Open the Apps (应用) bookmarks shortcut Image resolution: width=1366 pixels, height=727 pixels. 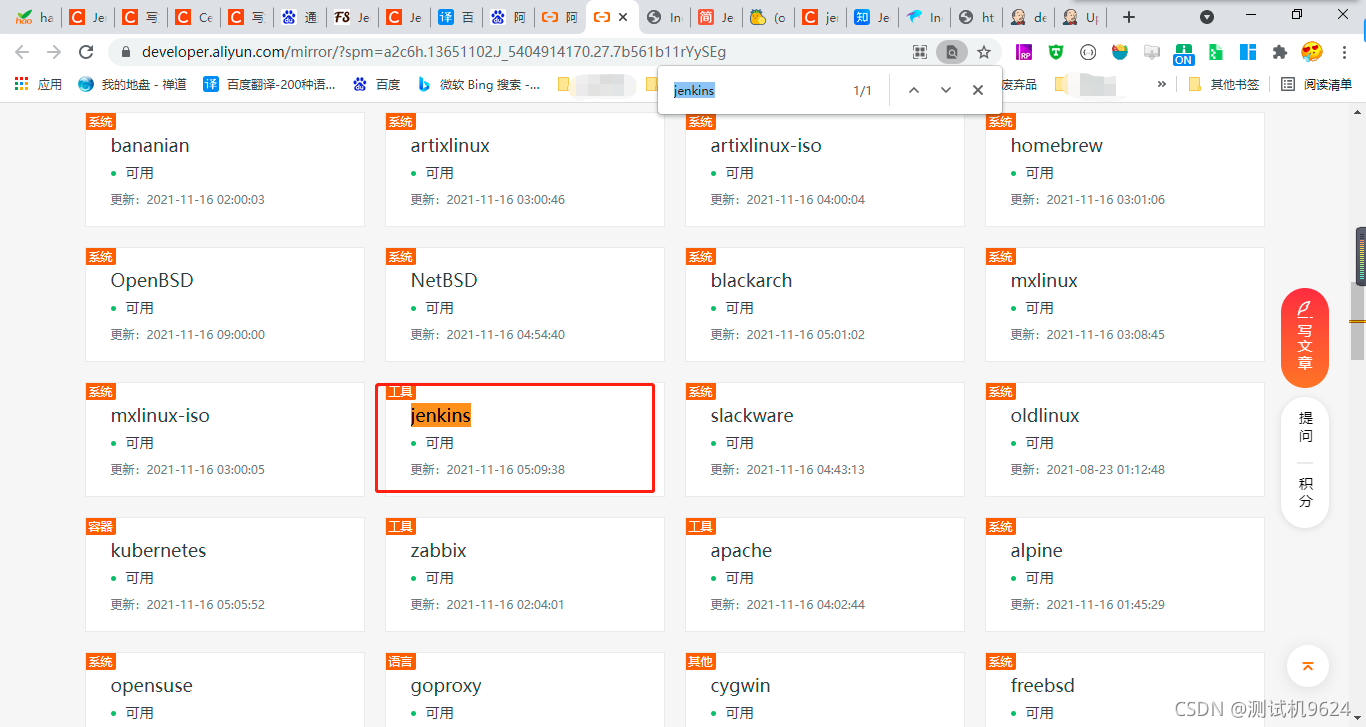[39, 84]
